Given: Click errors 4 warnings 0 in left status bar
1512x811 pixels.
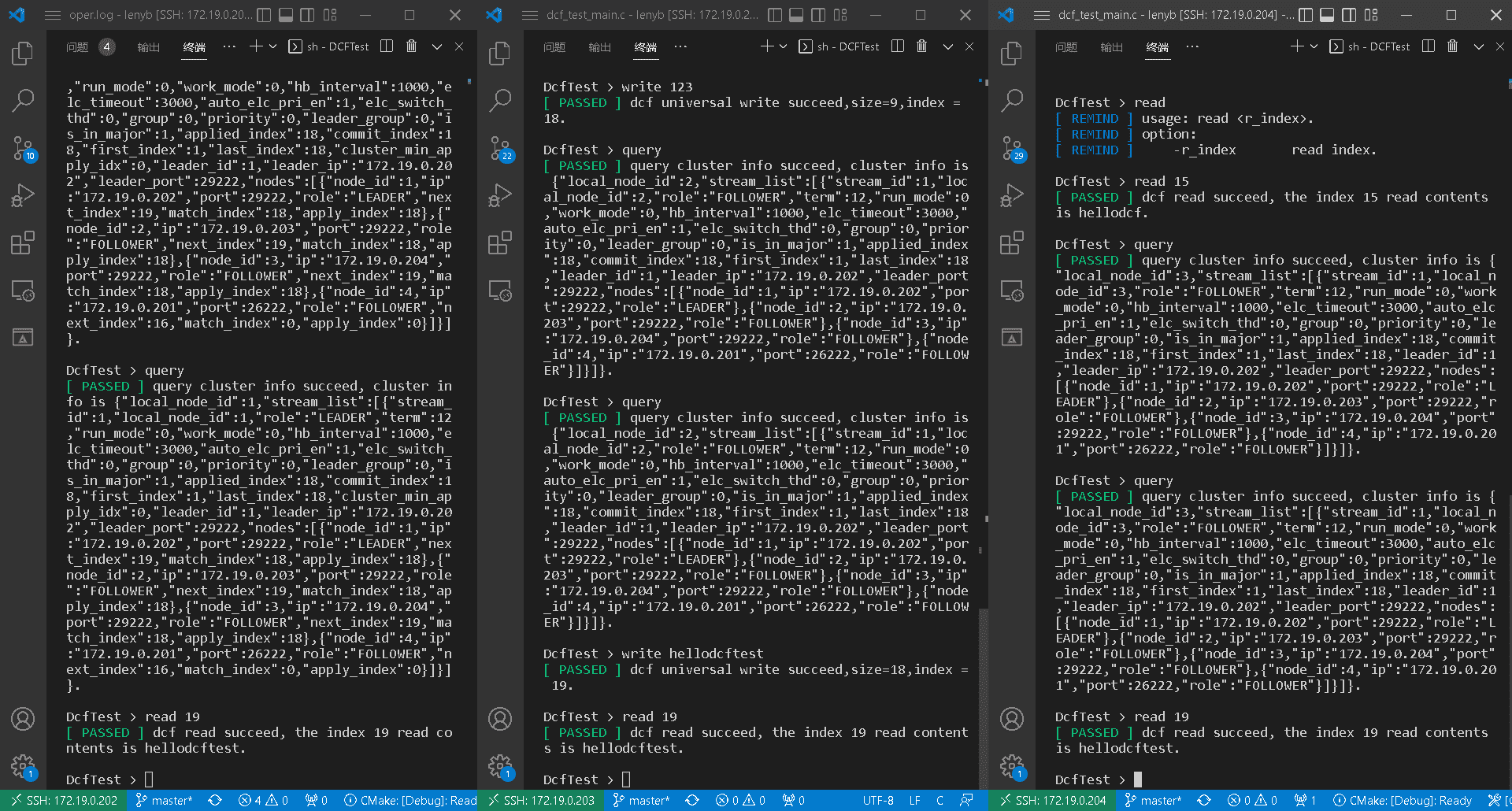Looking at the screenshot, I should point(263,801).
